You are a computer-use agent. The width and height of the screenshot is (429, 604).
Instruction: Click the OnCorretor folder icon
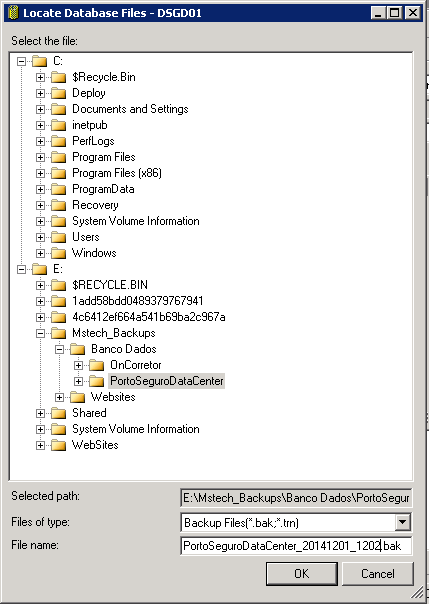coord(97,365)
